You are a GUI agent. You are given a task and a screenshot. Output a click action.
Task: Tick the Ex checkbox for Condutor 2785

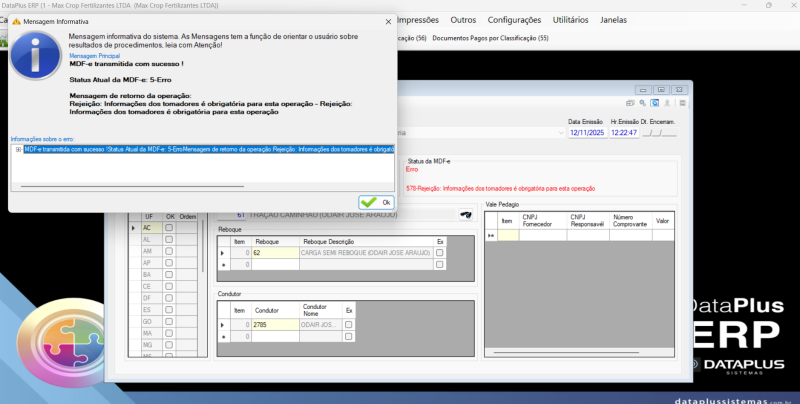coord(348,324)
